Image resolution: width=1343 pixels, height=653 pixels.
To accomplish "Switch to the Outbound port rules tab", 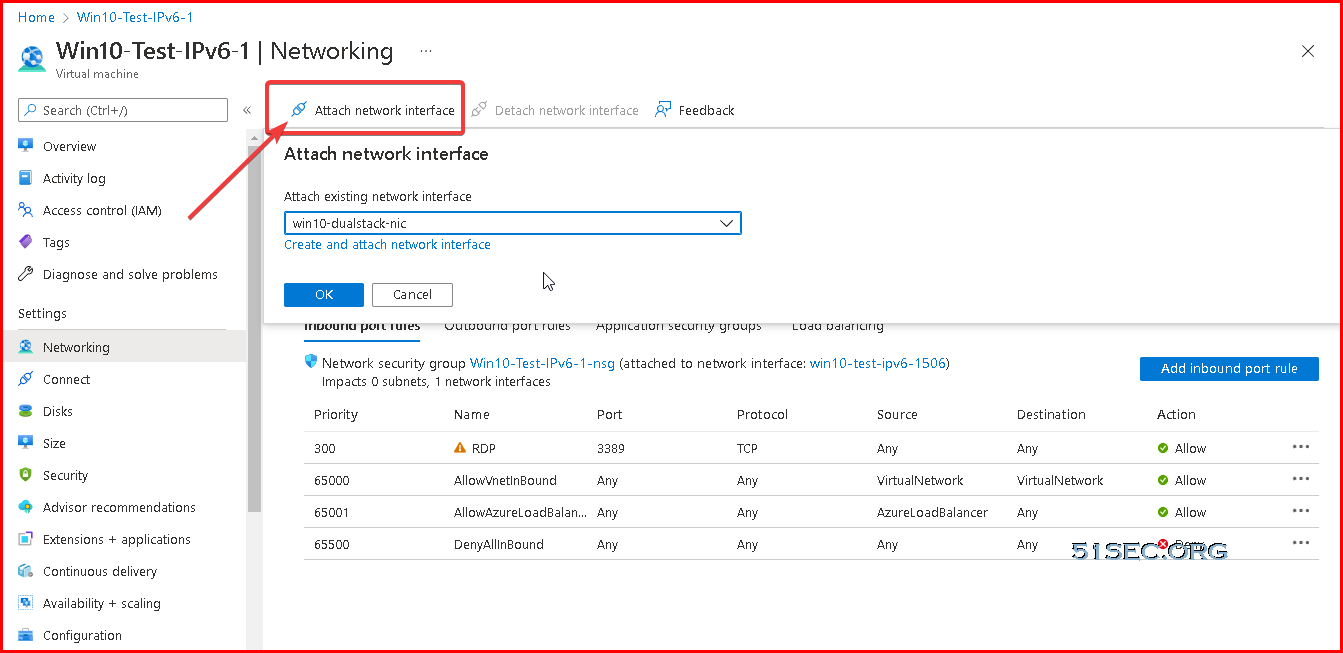I will pos(507,326).
